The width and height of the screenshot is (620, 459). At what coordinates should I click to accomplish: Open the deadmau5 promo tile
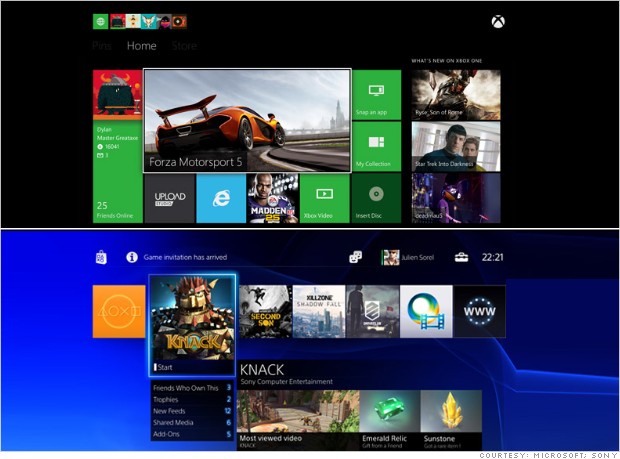(456, 198)
